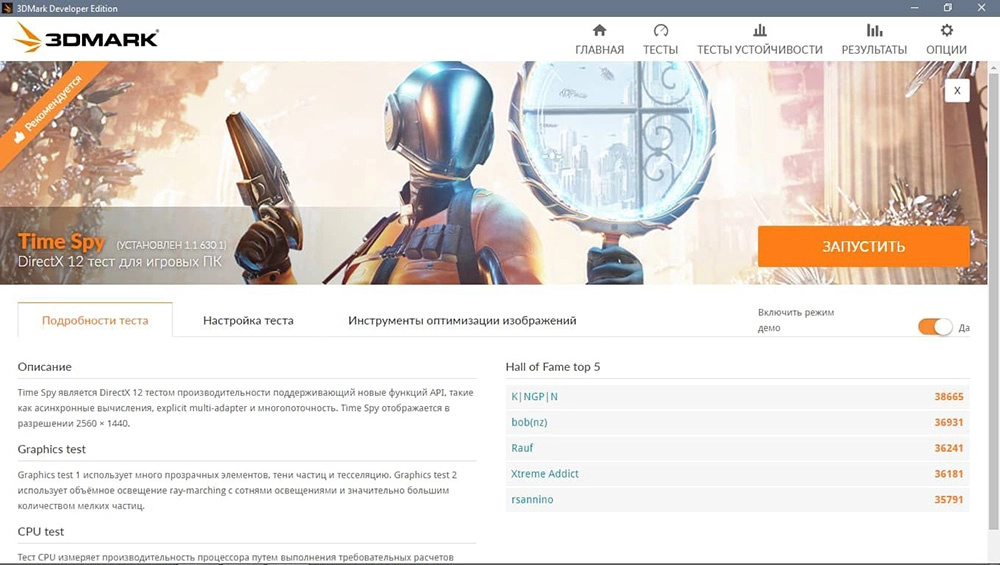Image resolution: width=1000 pixels, height=565 pixels.
Task: Click Rauf's Hall of Fame result
Action: (x=522, y=448)
